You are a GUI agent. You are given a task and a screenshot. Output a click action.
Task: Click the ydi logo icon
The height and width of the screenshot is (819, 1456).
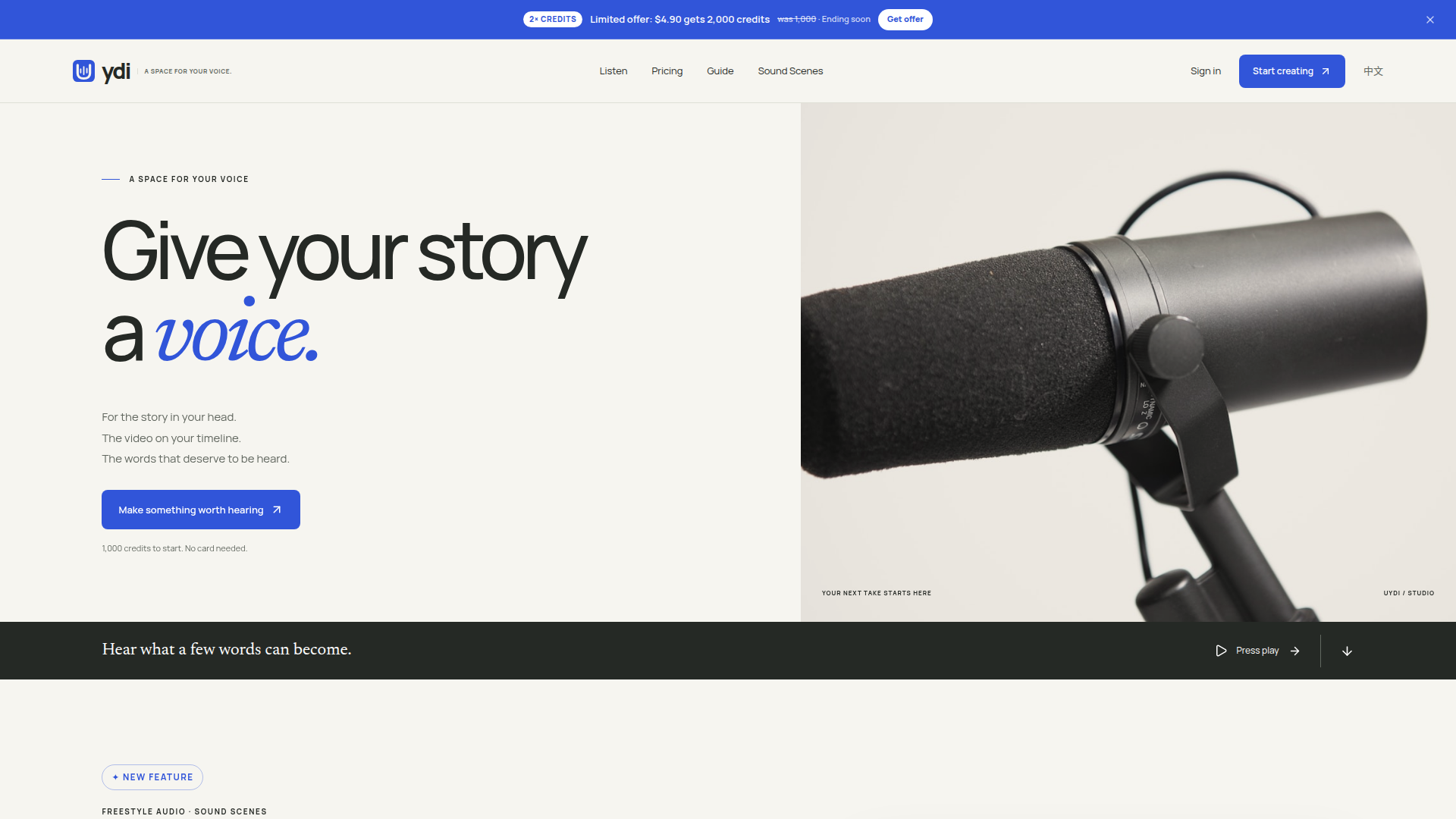83,71
